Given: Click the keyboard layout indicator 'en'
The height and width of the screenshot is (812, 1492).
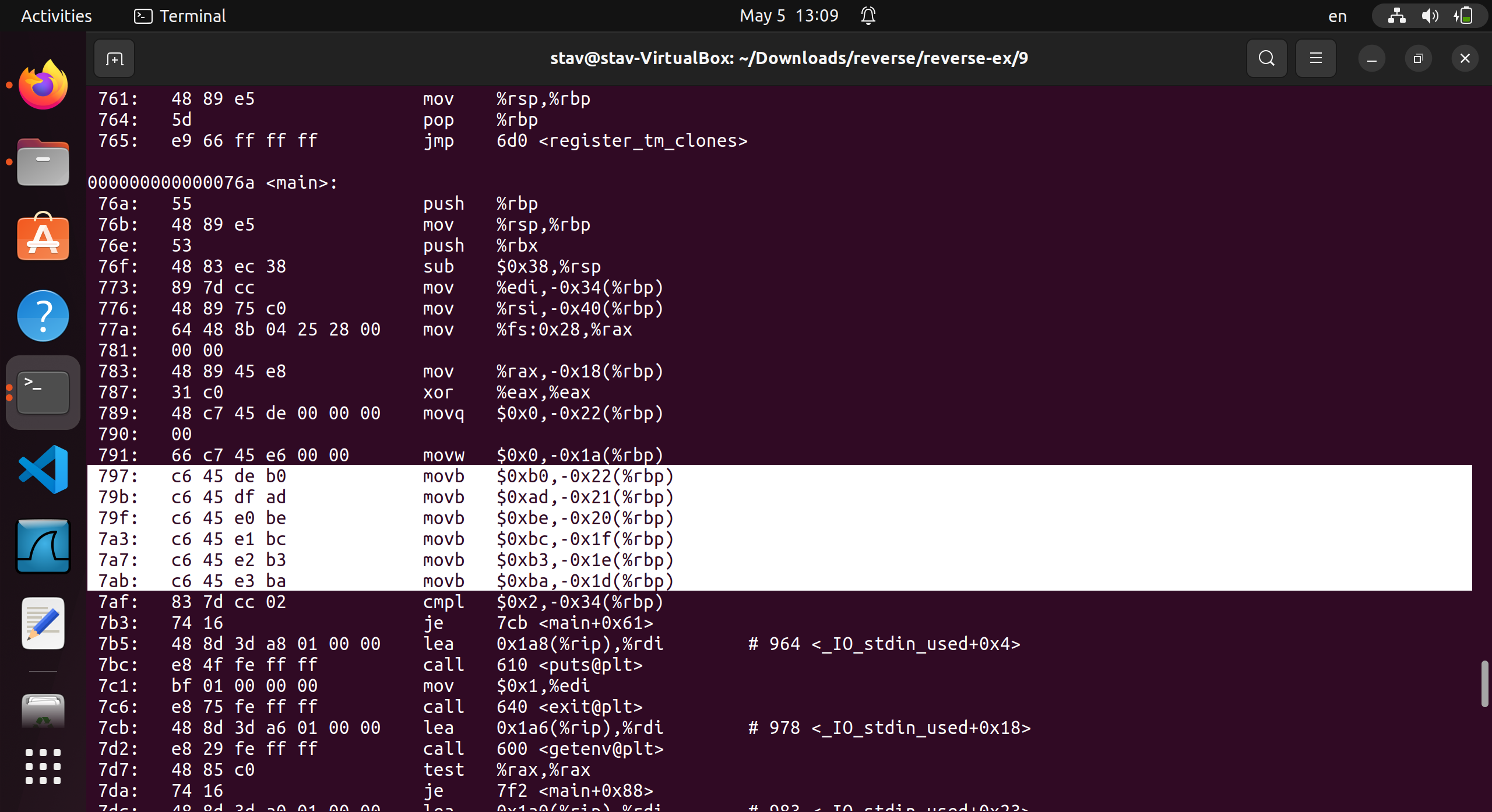Looking at the screenshot, I should pyautogui.click(x=1337, y=16).
